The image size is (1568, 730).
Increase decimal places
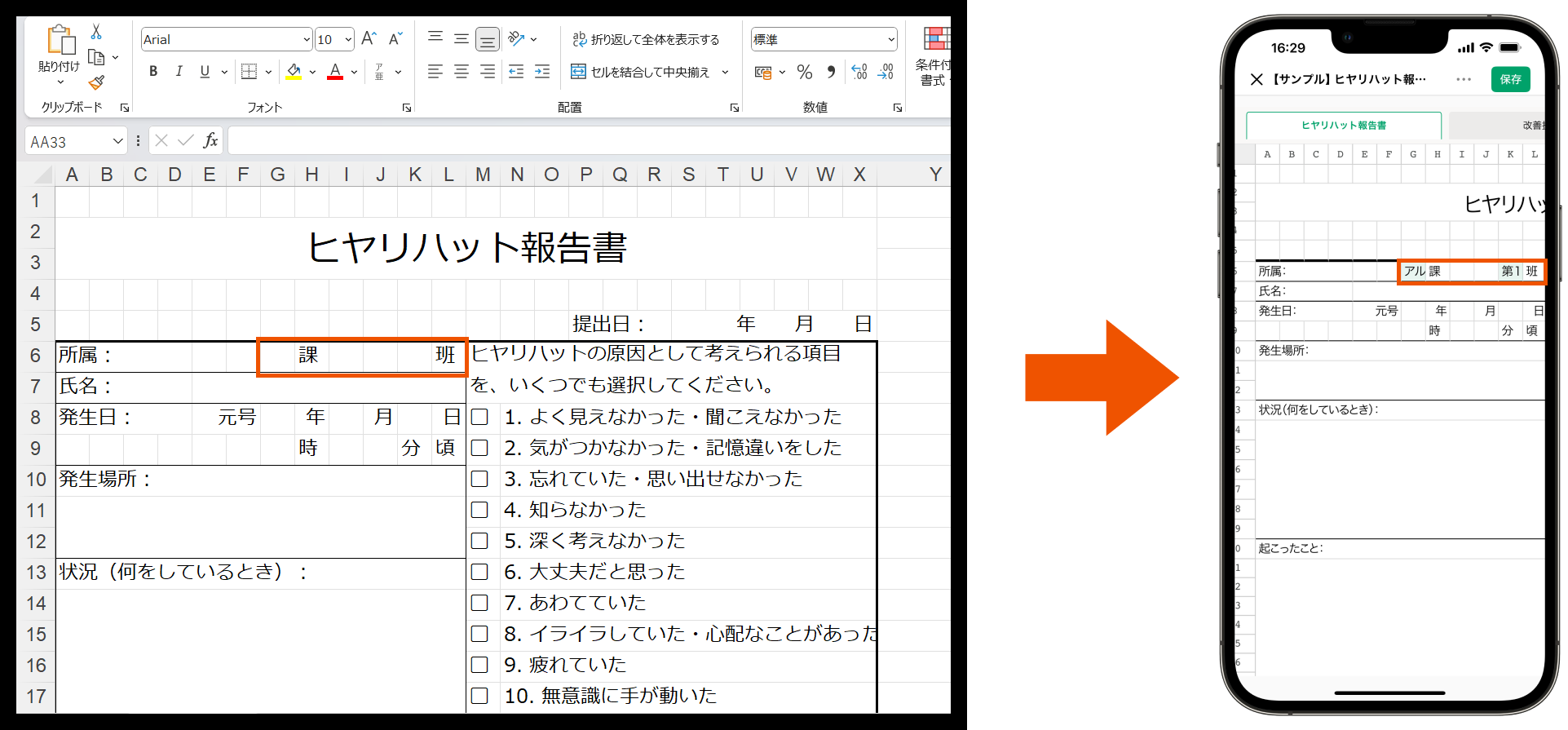859,72
